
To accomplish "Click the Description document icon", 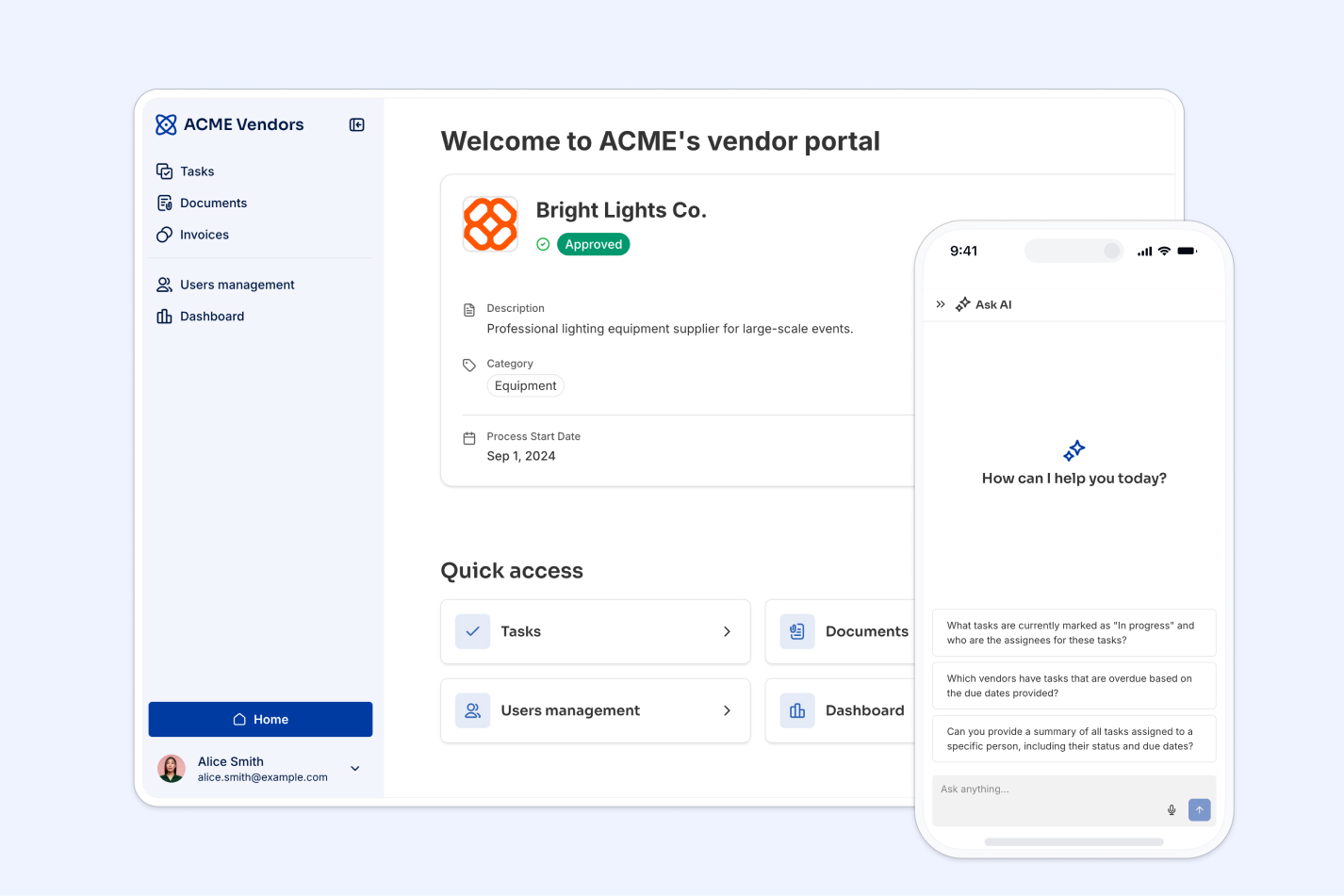I will point(469,310).
